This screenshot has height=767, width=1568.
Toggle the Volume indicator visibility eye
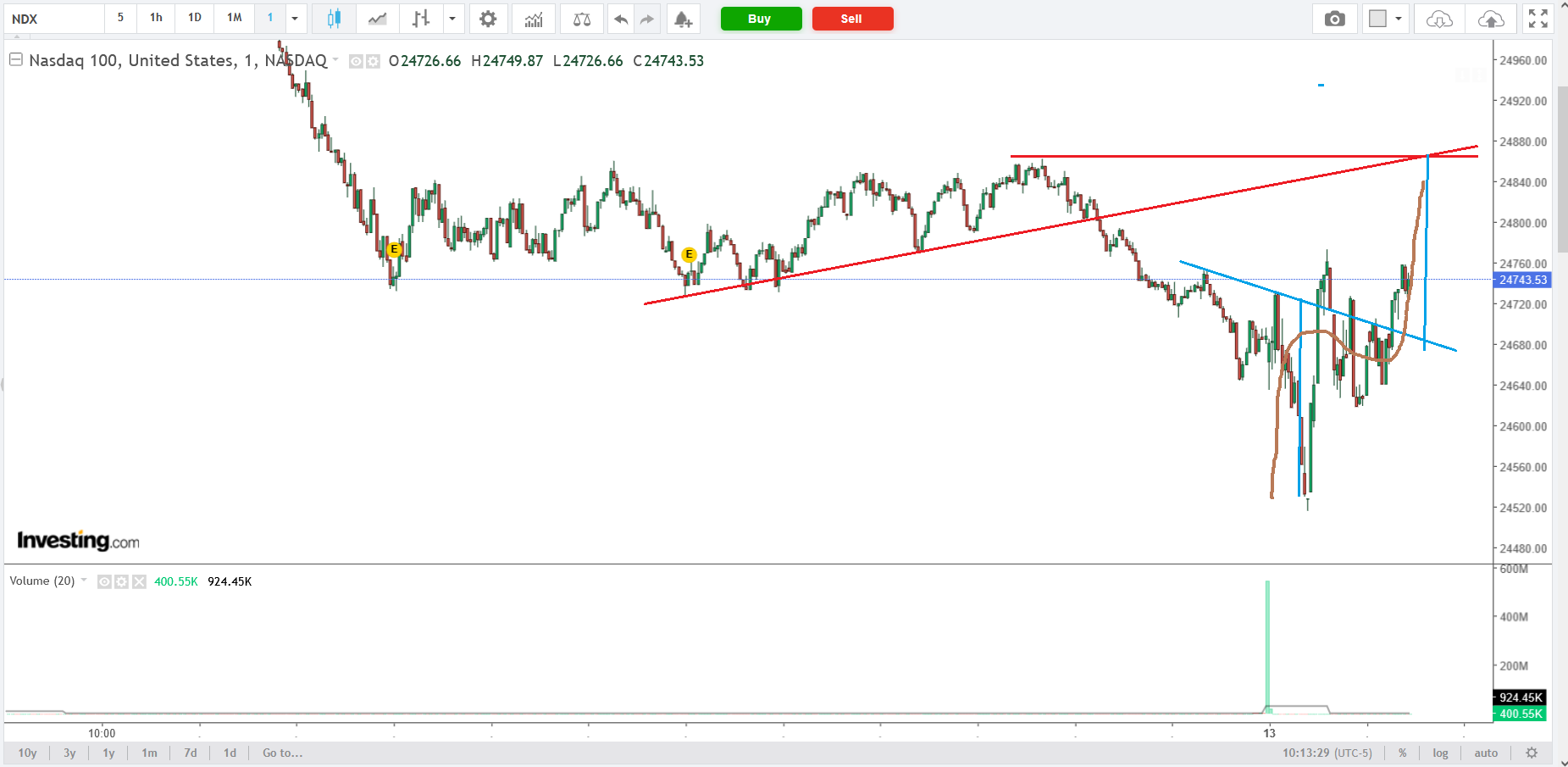click(104, 581)
